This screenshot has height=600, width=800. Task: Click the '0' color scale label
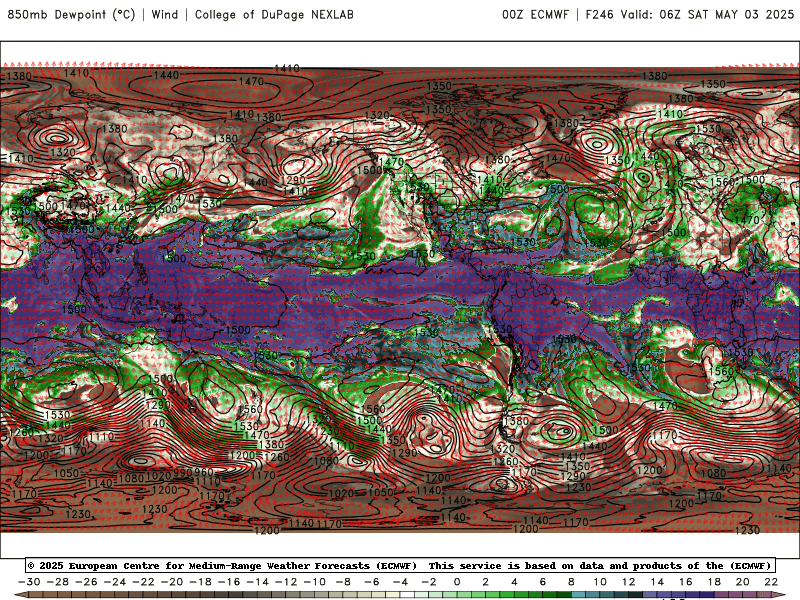(457, 582)
